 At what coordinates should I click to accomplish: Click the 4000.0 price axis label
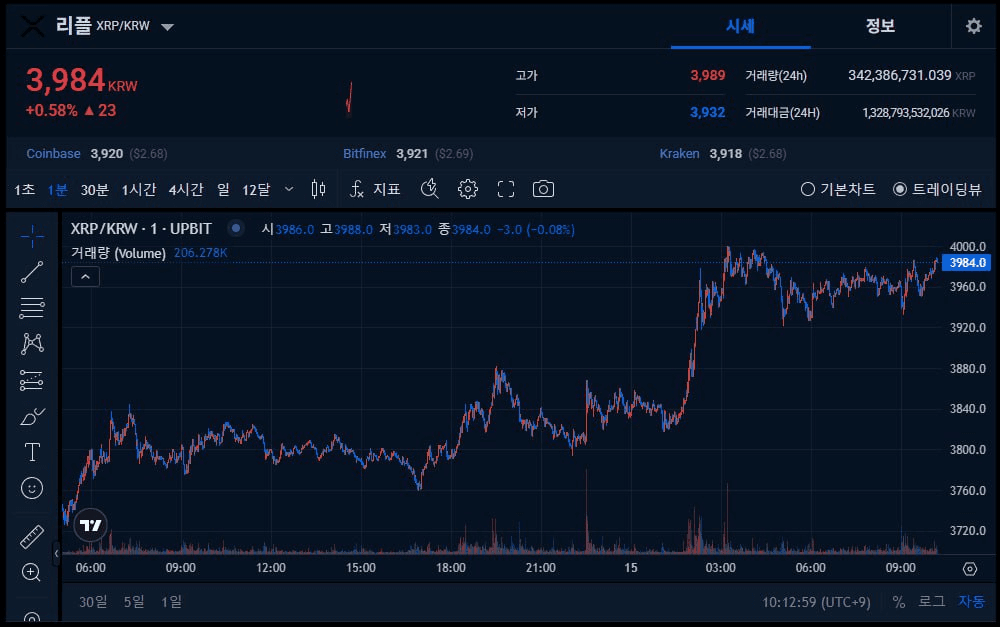click(x=967, y=246)
